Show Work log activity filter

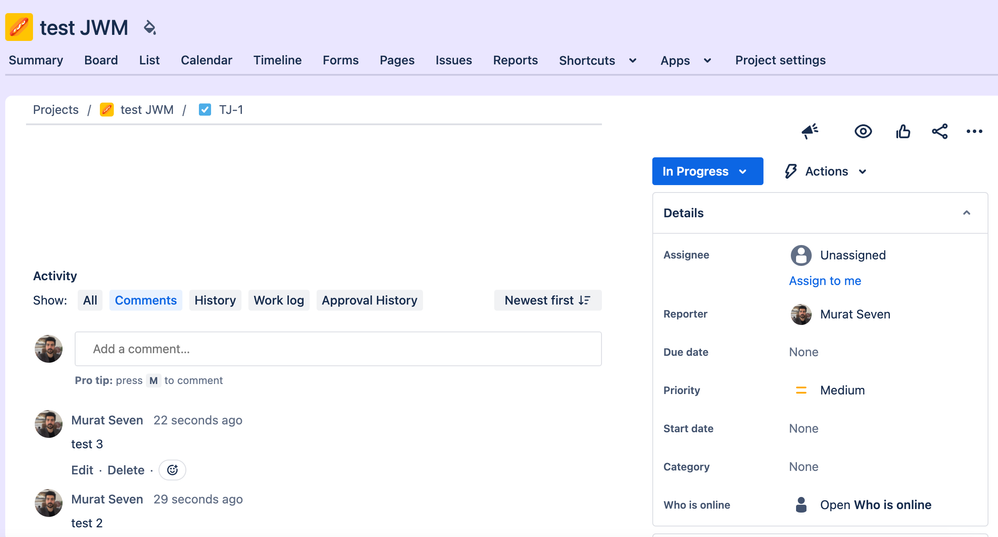(x=279, y=300)
